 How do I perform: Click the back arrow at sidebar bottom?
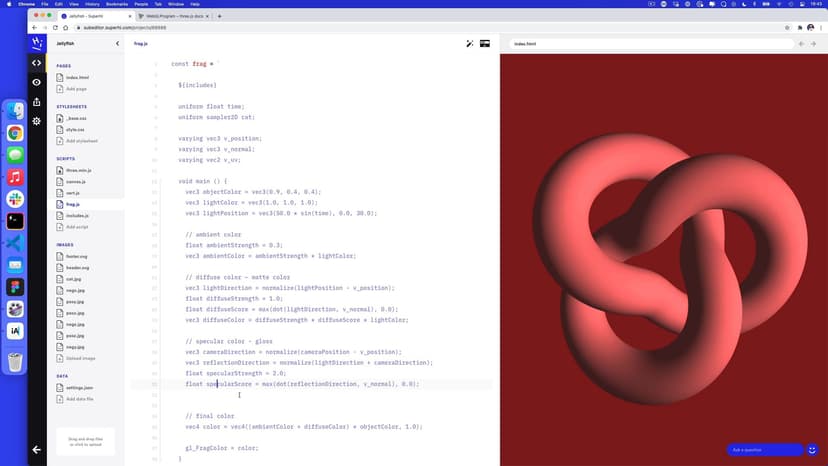click(37, 450)
